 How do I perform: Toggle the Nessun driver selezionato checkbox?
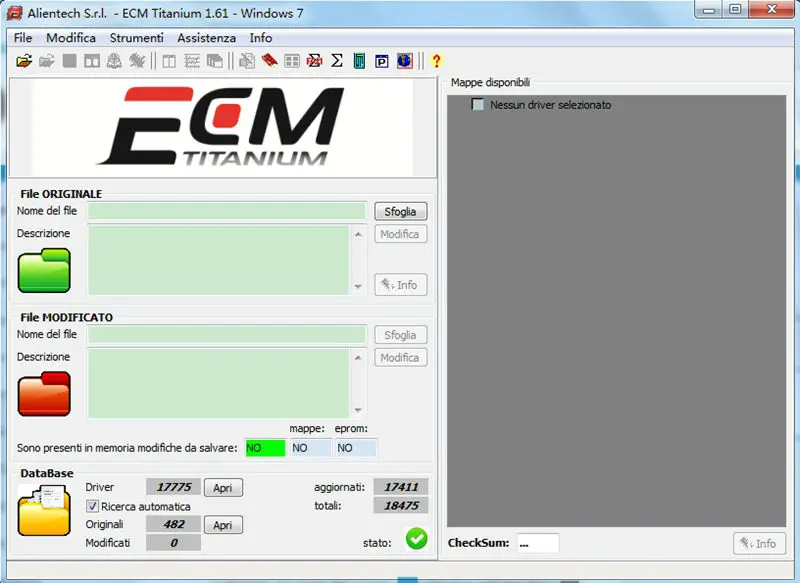coord(478,105)
